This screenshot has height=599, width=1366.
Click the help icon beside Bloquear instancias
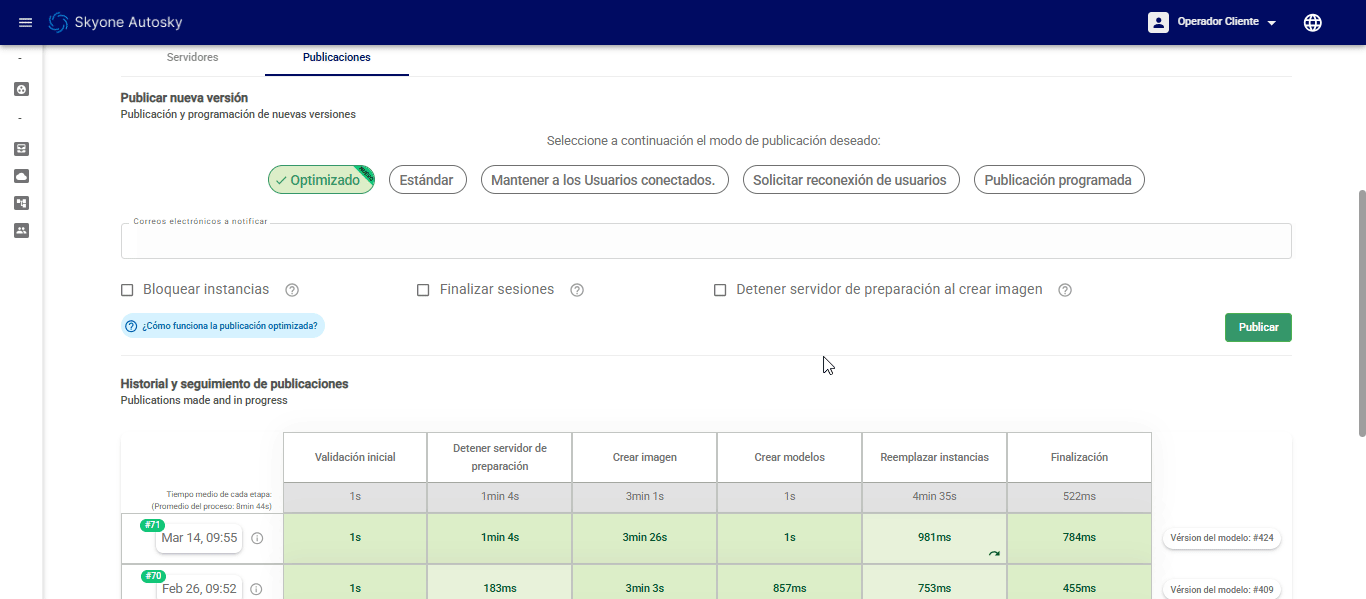(292, 290)
